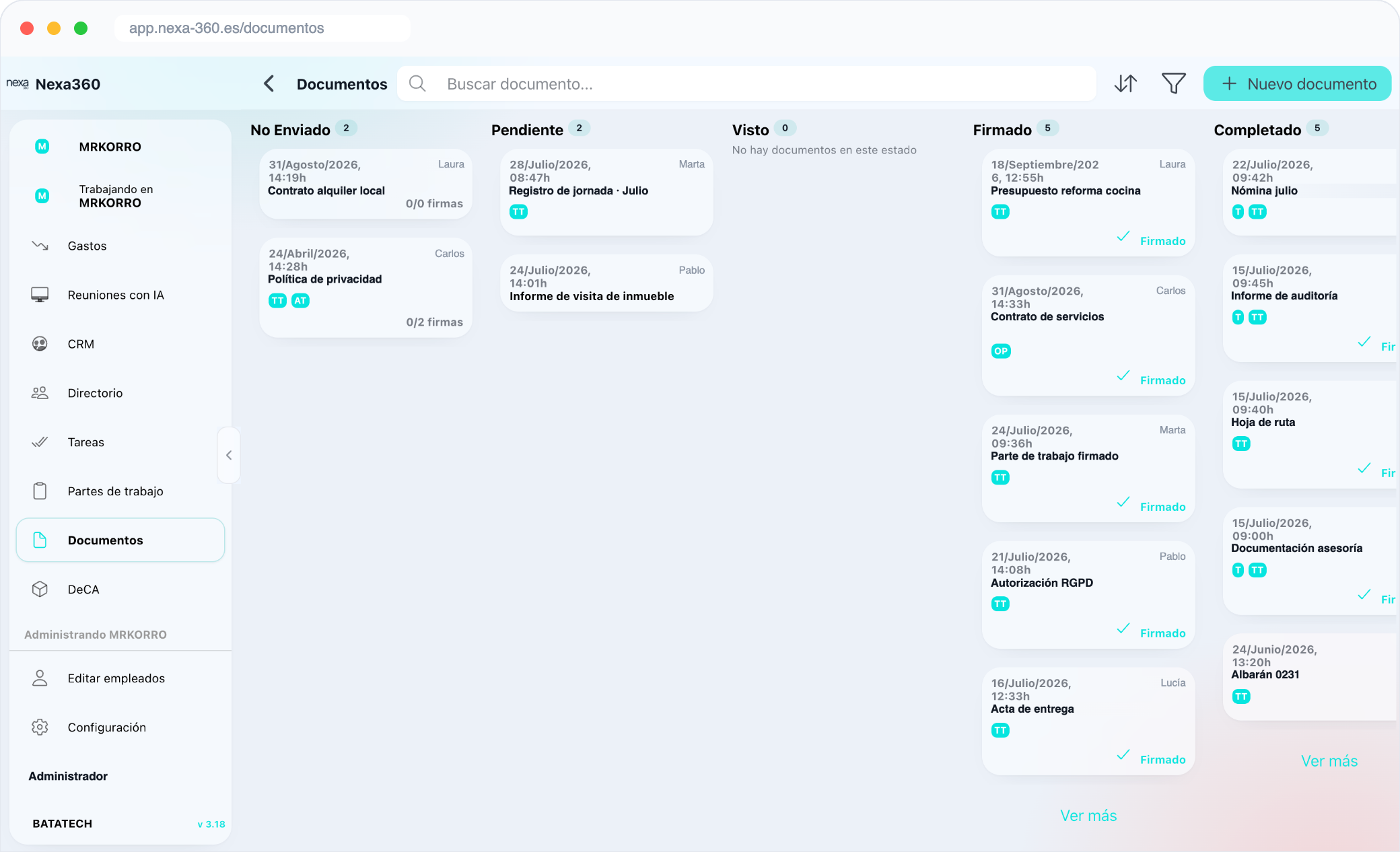Open Presupuesto reforma cocina card

click(x=1088, y=203)
